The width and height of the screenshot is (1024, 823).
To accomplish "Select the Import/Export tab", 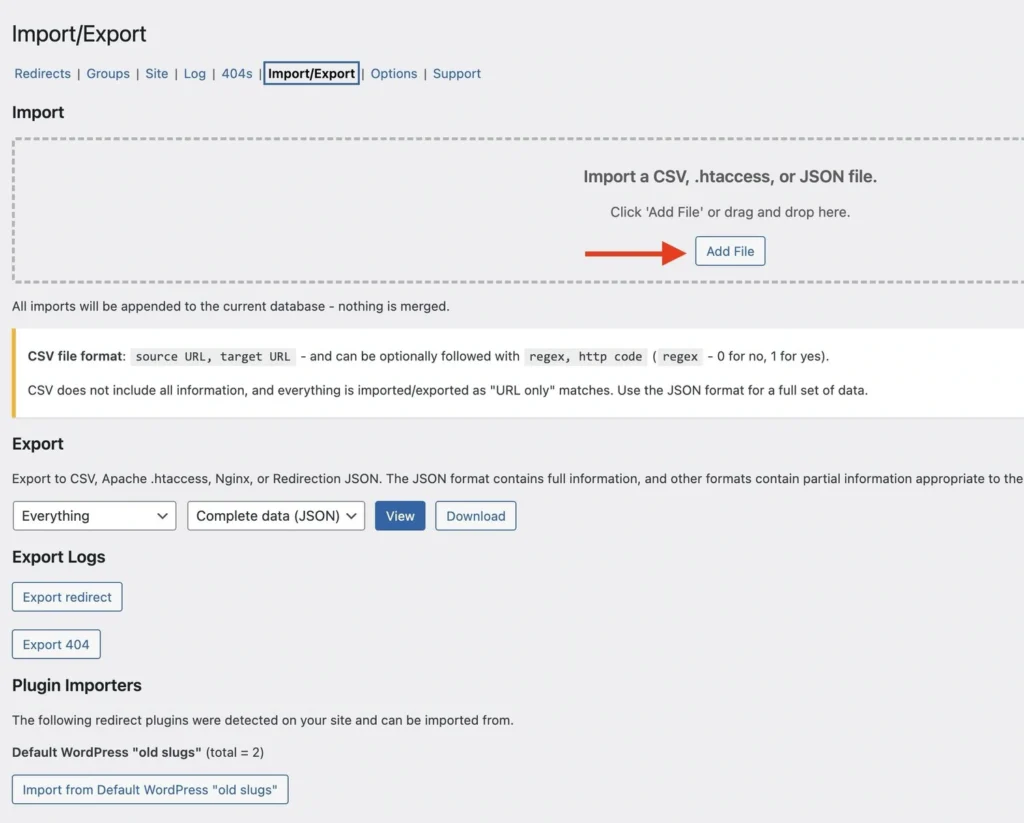I will tap(311, 73).
